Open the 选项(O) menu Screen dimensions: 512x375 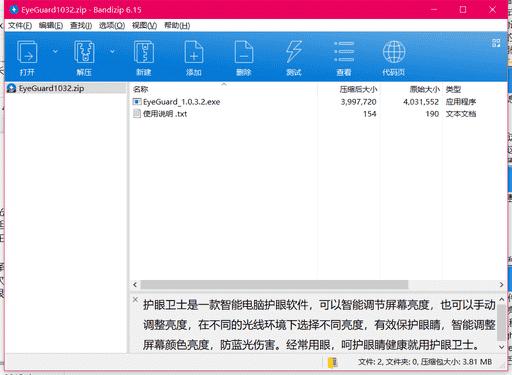[112, 26]
